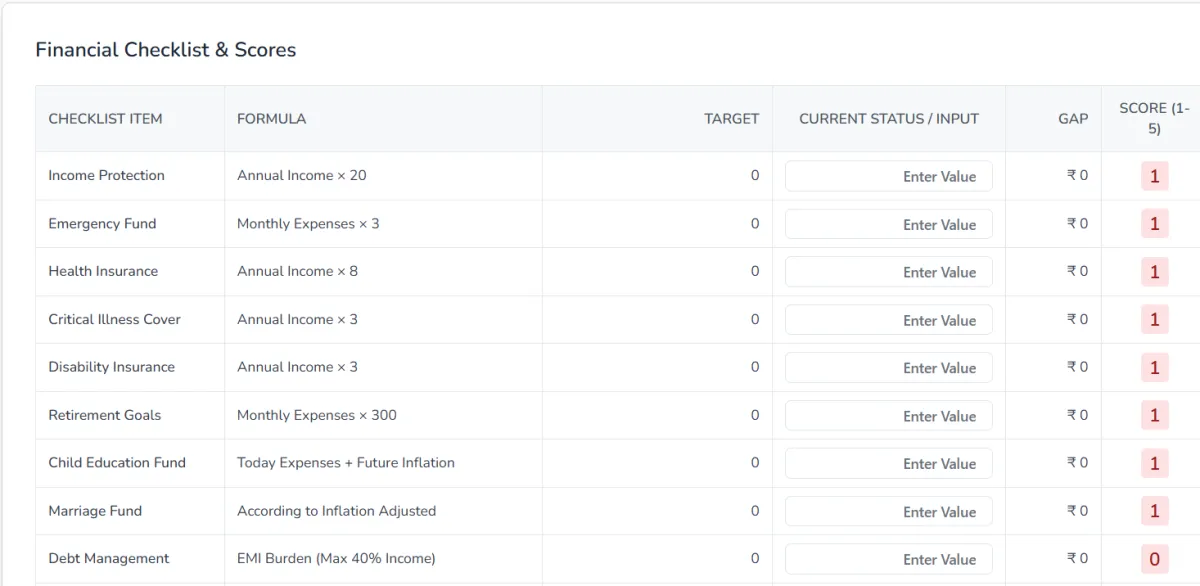Enter a value for Emergency Fund

coord(888,224)
